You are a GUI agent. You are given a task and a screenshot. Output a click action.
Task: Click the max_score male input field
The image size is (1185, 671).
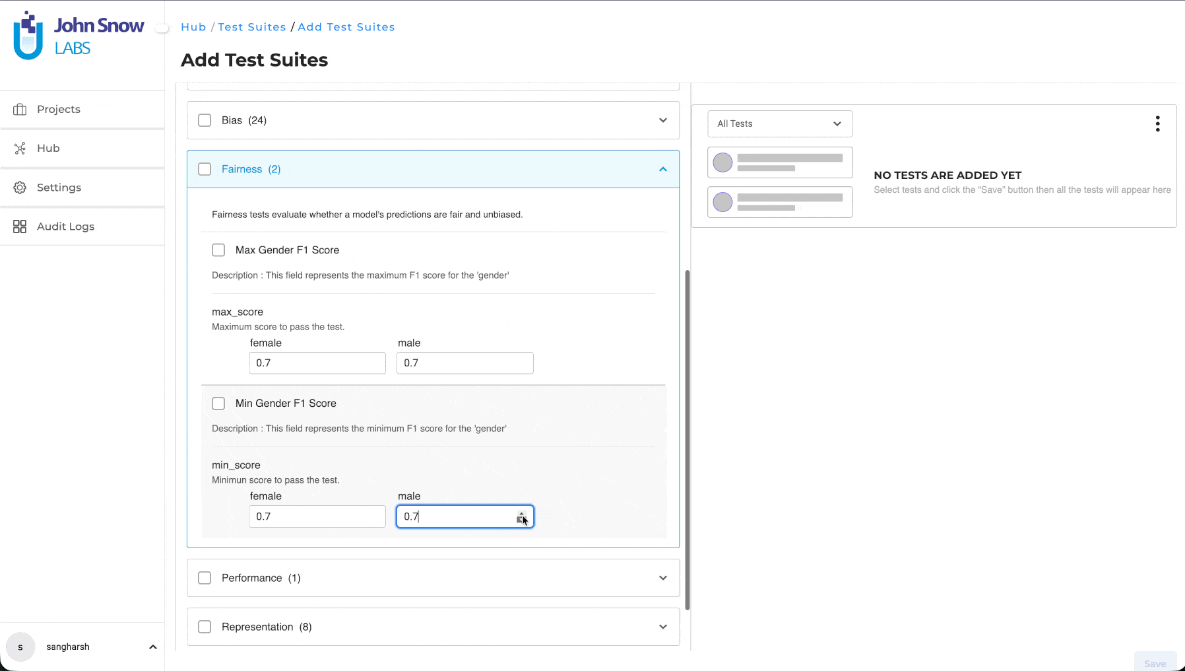pos(465,363)
